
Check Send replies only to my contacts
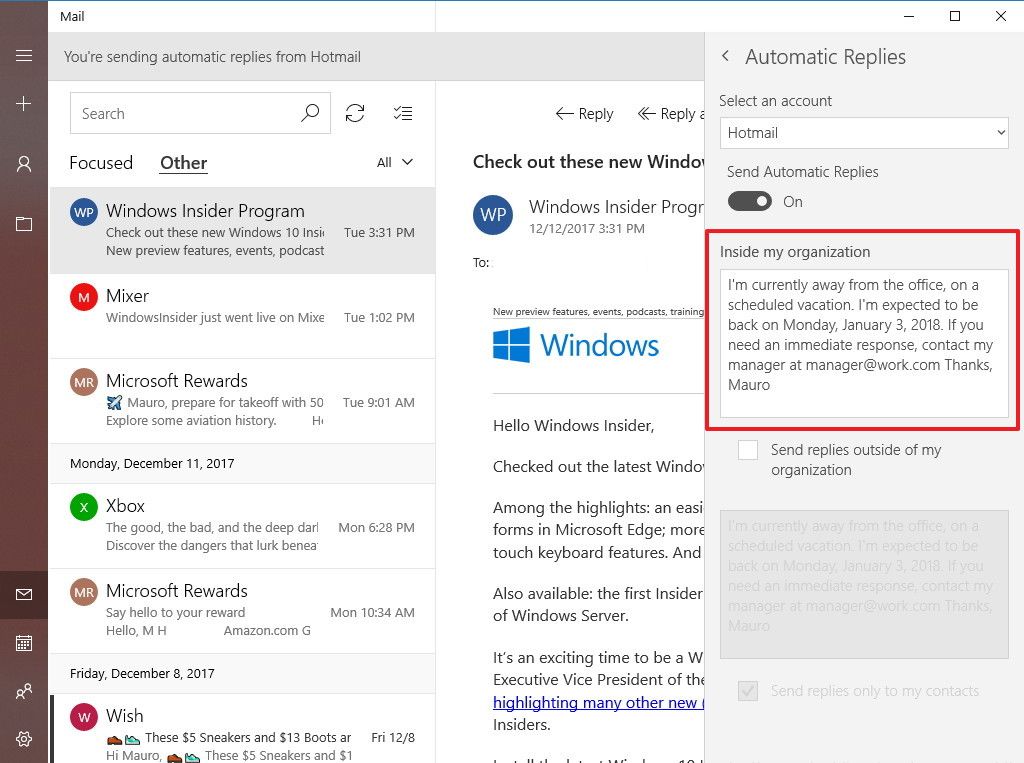point(747,690)
